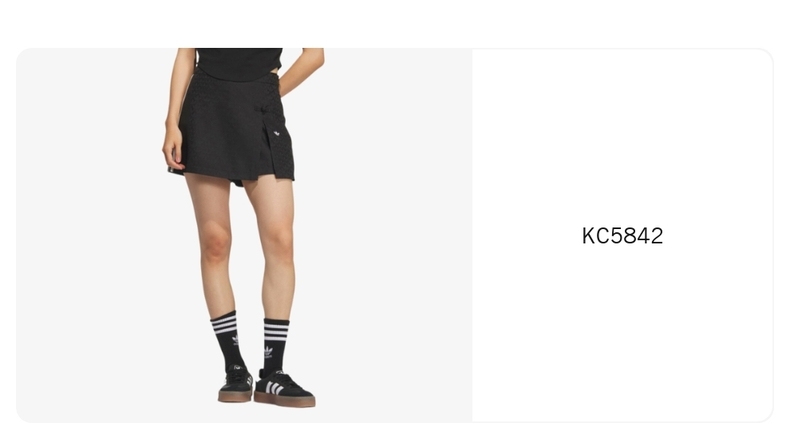Image resolution: width=790 pixels, height=423 pixels.
Task: Click the hem of the black skirt
Action: click(229, 176)
